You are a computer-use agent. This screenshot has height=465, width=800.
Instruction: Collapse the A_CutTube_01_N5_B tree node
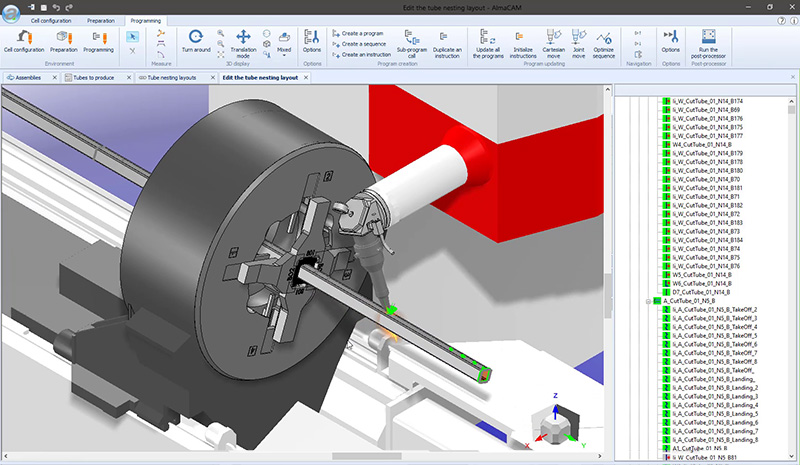click(x=647, y=301)
